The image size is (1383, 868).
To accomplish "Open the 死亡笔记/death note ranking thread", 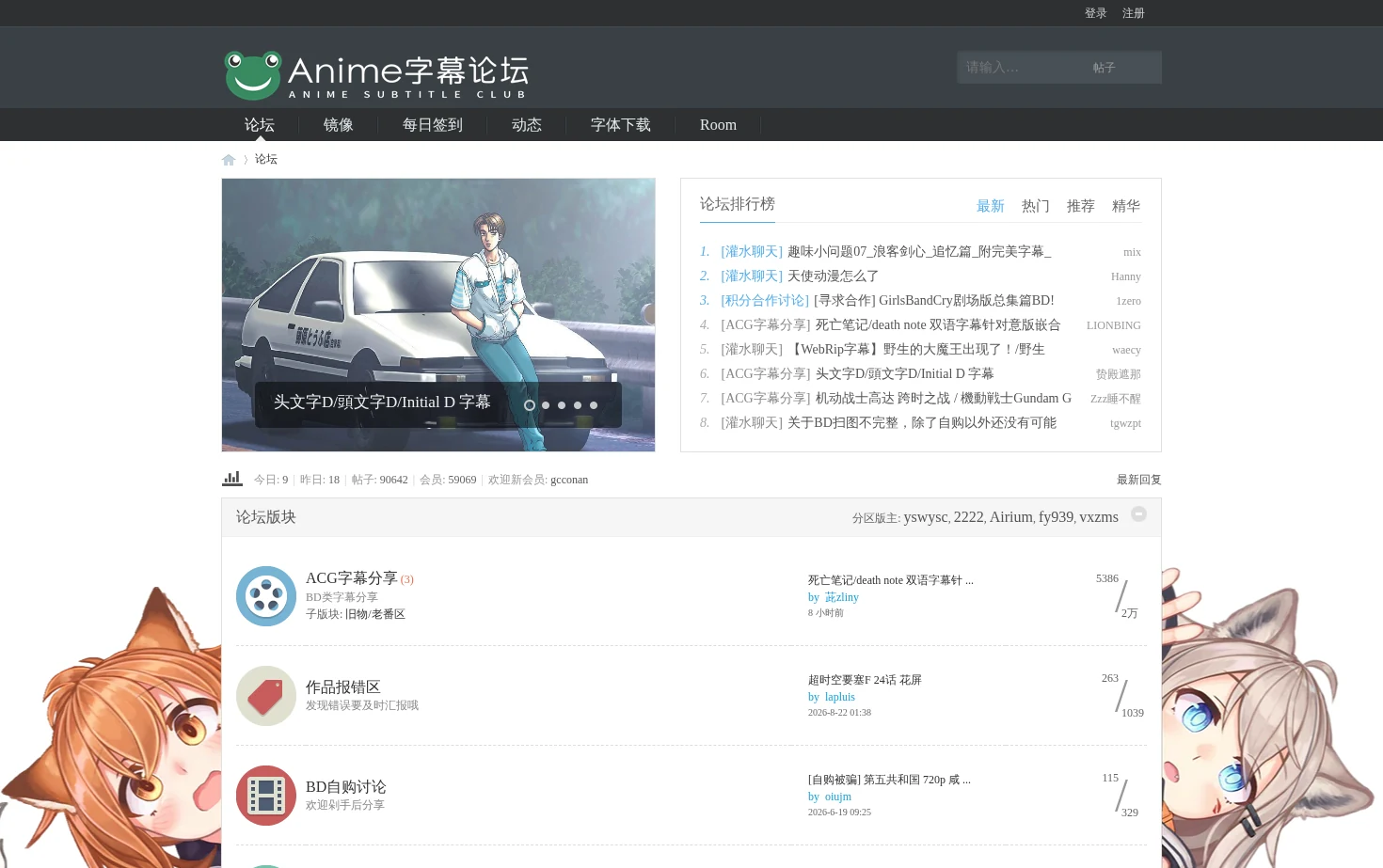I will (938, 325).
